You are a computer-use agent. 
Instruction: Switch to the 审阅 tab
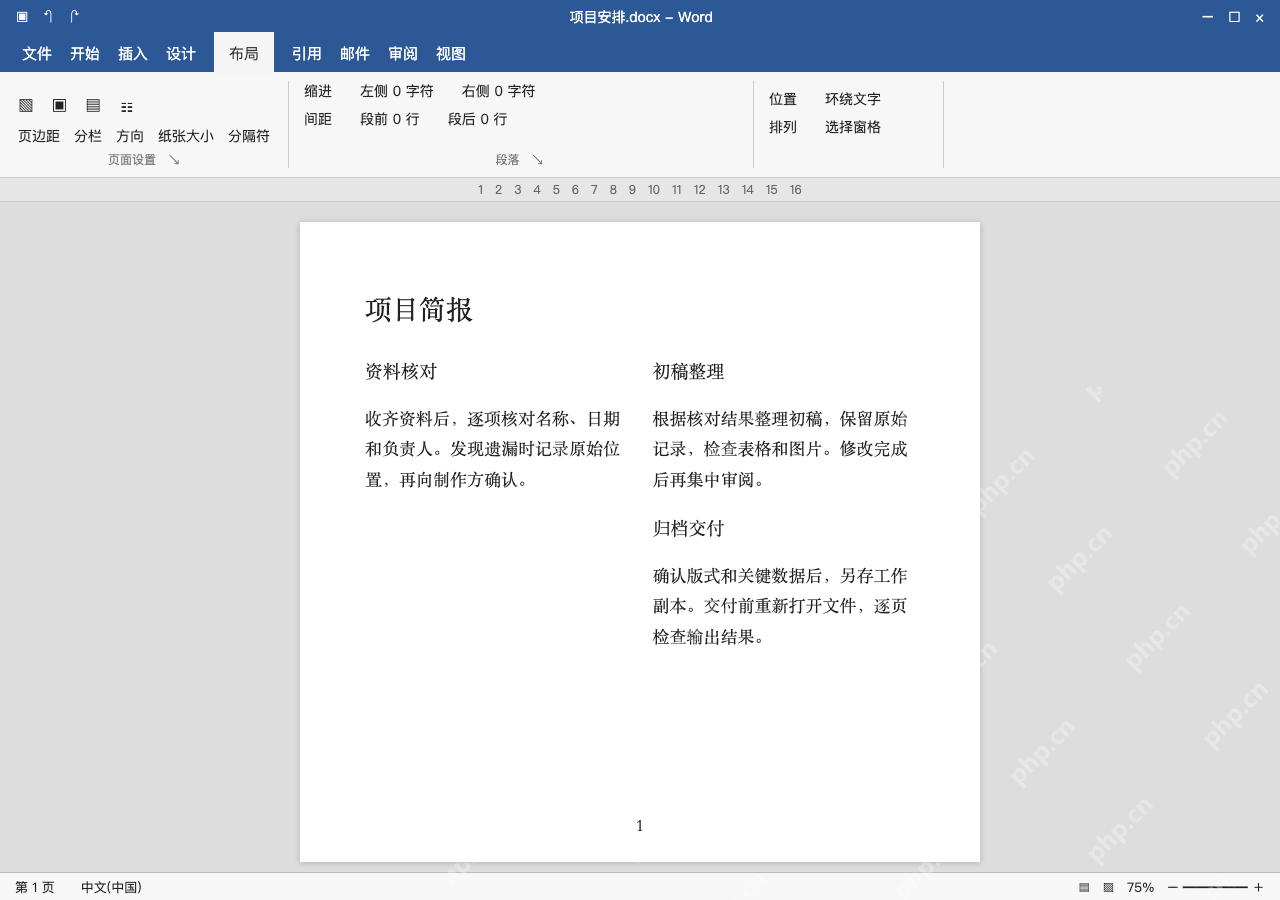click(403, 54)
